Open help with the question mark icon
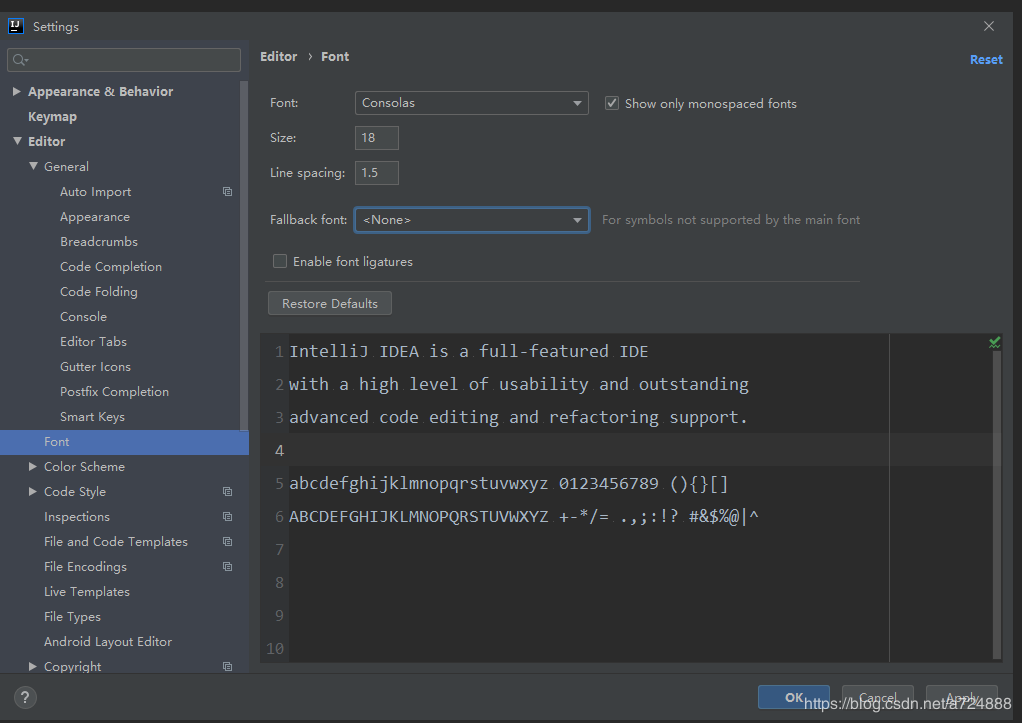The image size is (1022, 723). click(25, 698)
